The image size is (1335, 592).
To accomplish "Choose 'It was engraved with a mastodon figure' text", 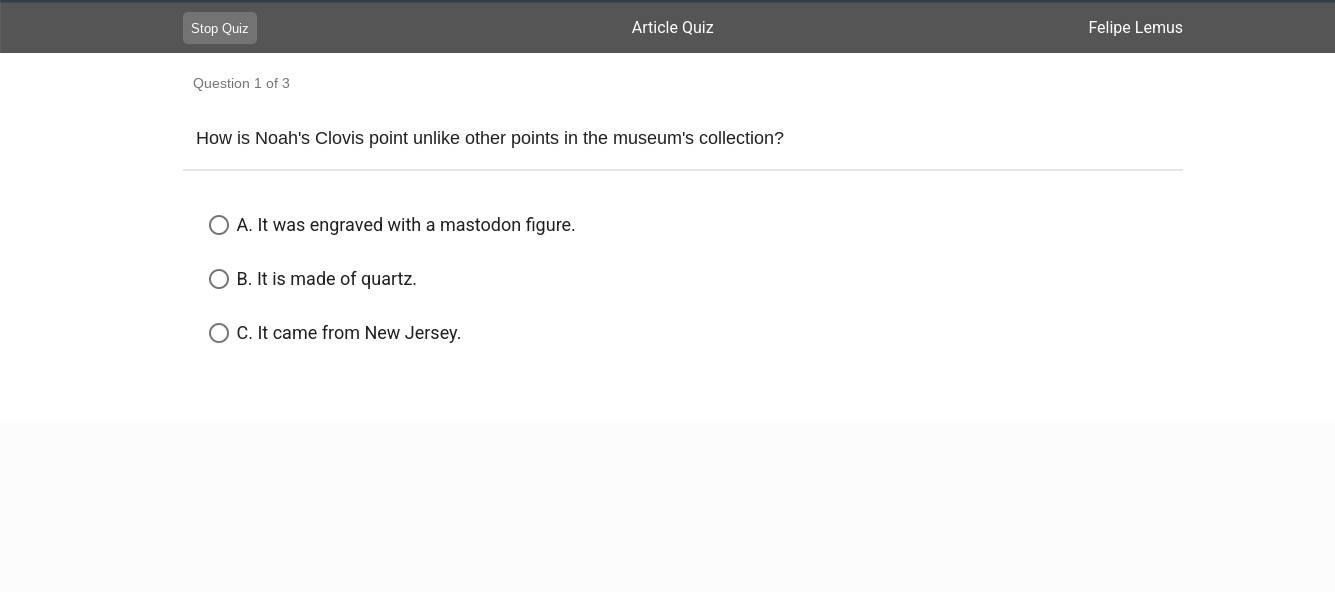I will 415,225.
